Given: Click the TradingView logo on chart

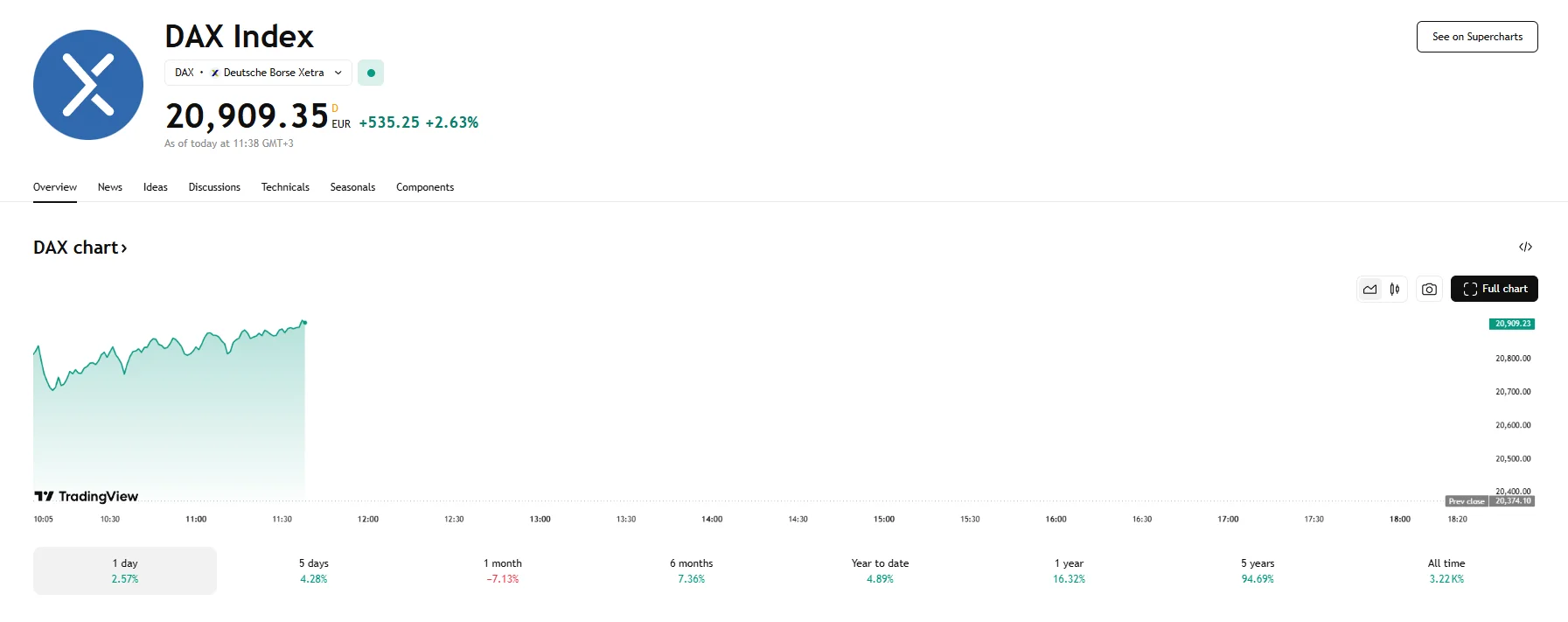Looking at the screenshot, I should [x=87, y=496].
